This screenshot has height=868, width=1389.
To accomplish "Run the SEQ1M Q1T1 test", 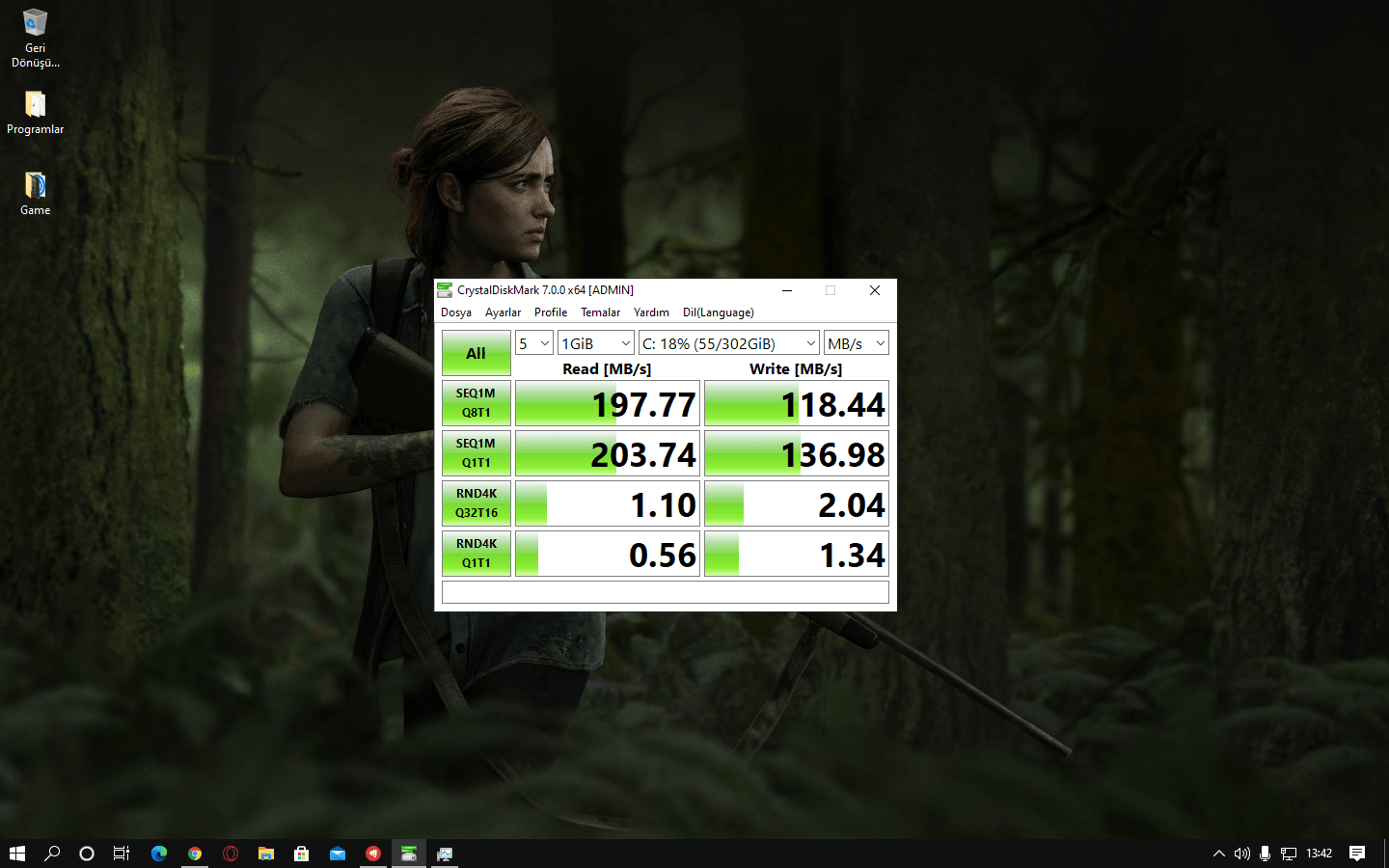I will (477, 453).
